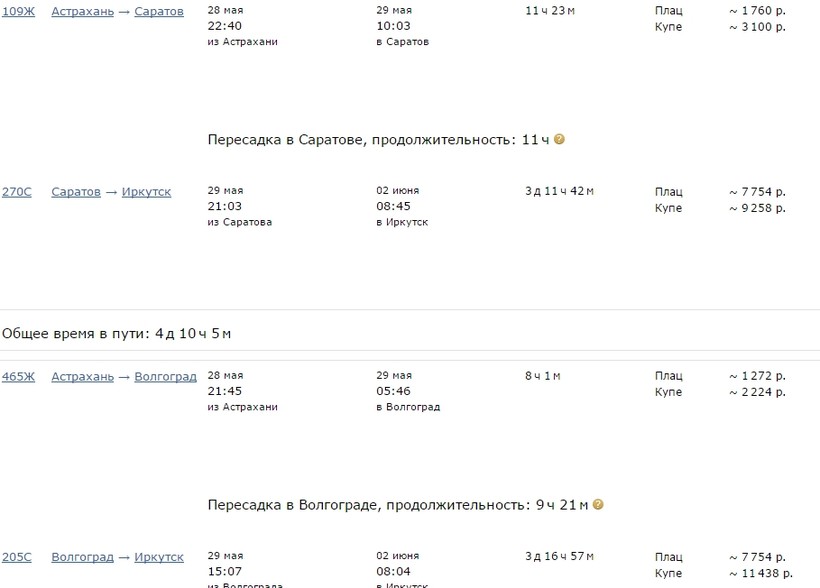Click Саратов origin link for train 270С
Image resolution: width=820 pixels, height=588 pixels.
point(76,192)
